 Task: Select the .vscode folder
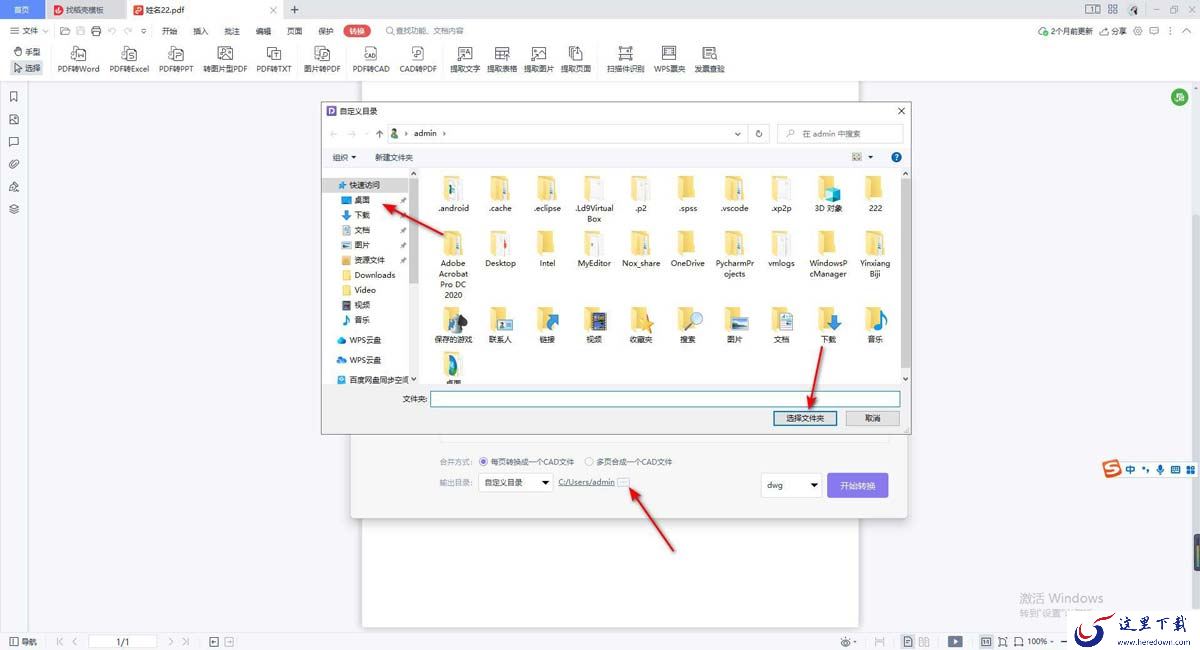point(735,194)
